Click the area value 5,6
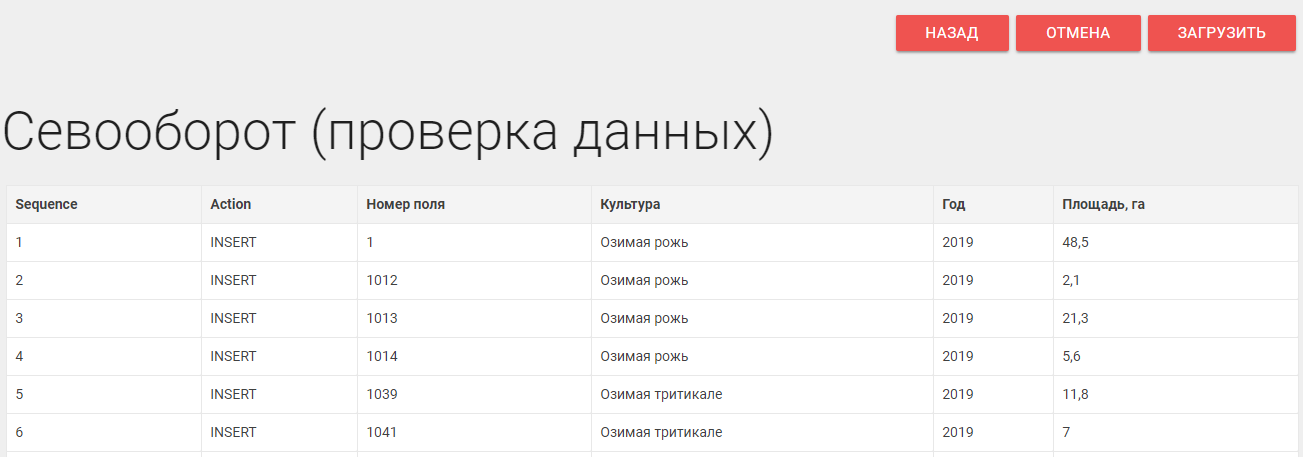The image size is (1303, 457). click(x=1072, y=356)
